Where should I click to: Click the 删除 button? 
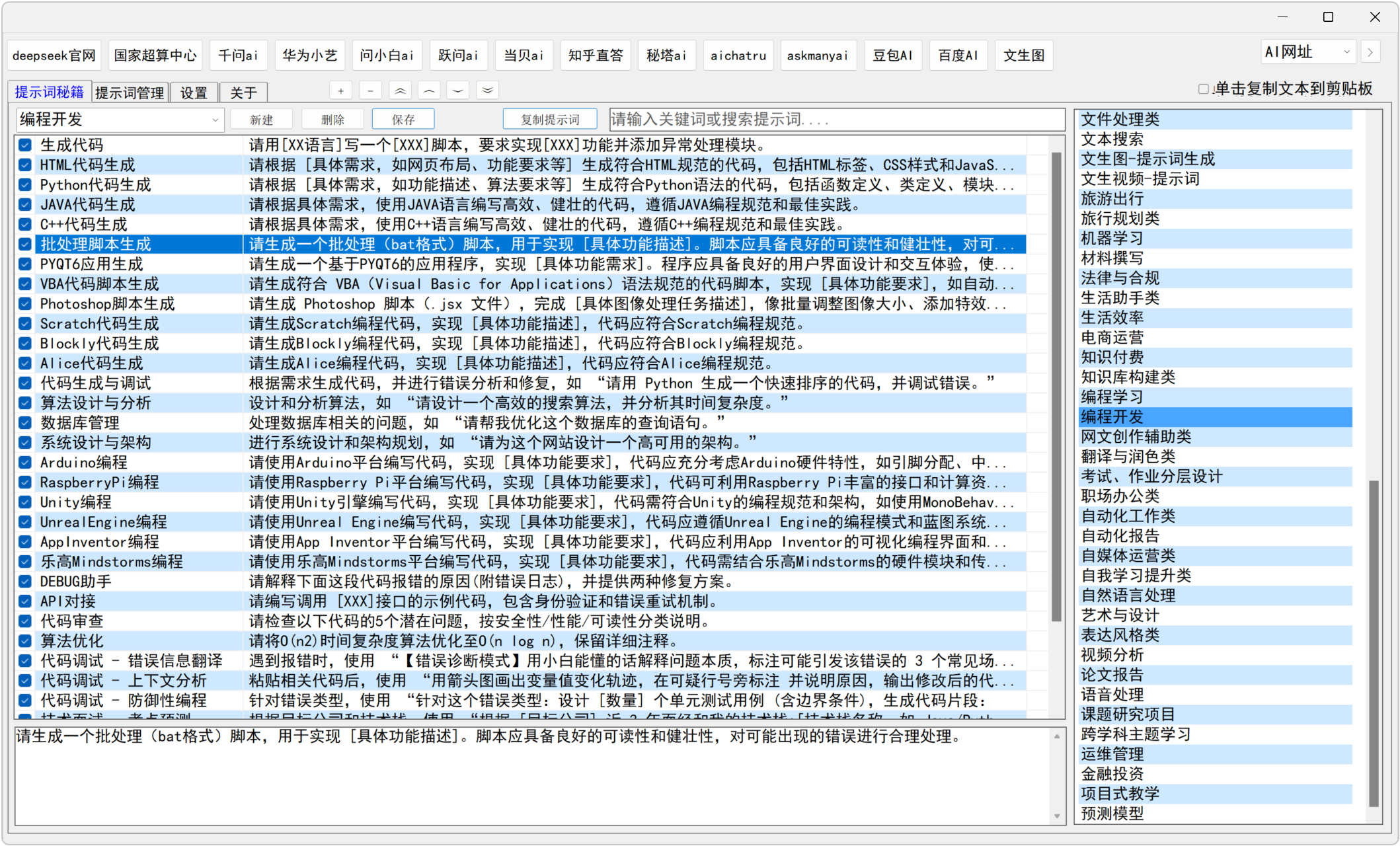click(332, 120)
